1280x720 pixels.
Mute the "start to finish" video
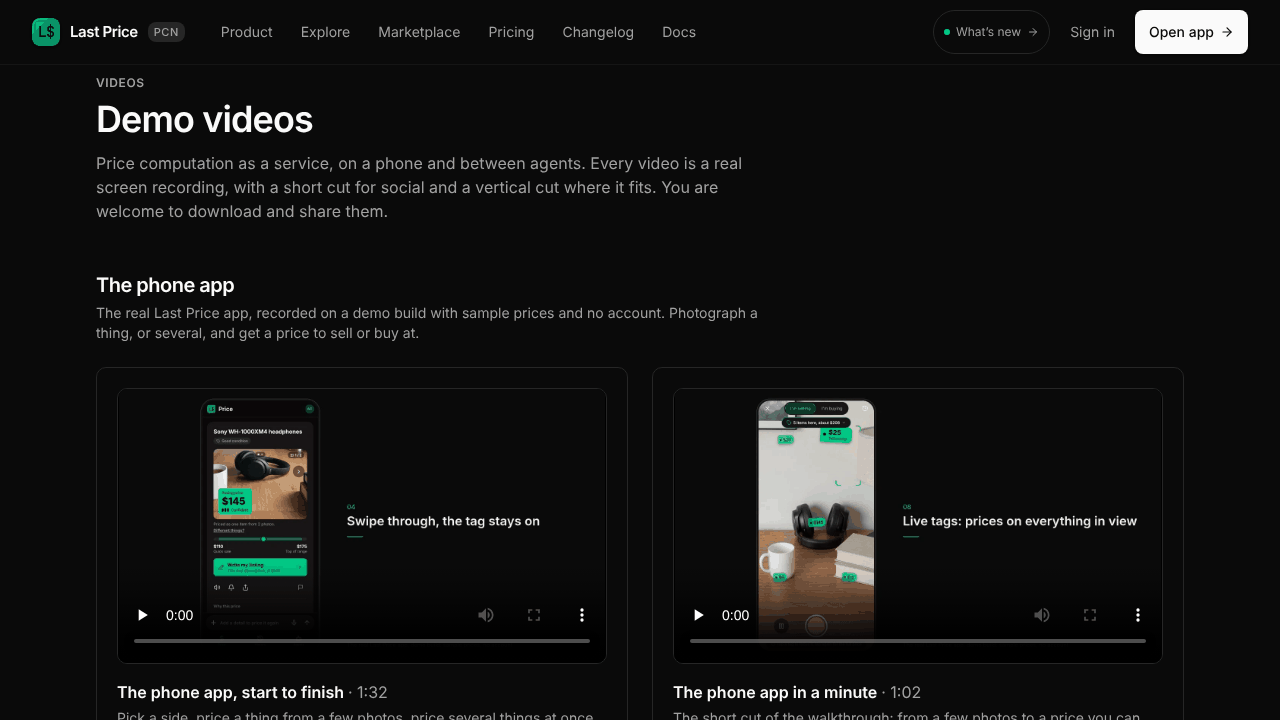click(x=486, y=615)
